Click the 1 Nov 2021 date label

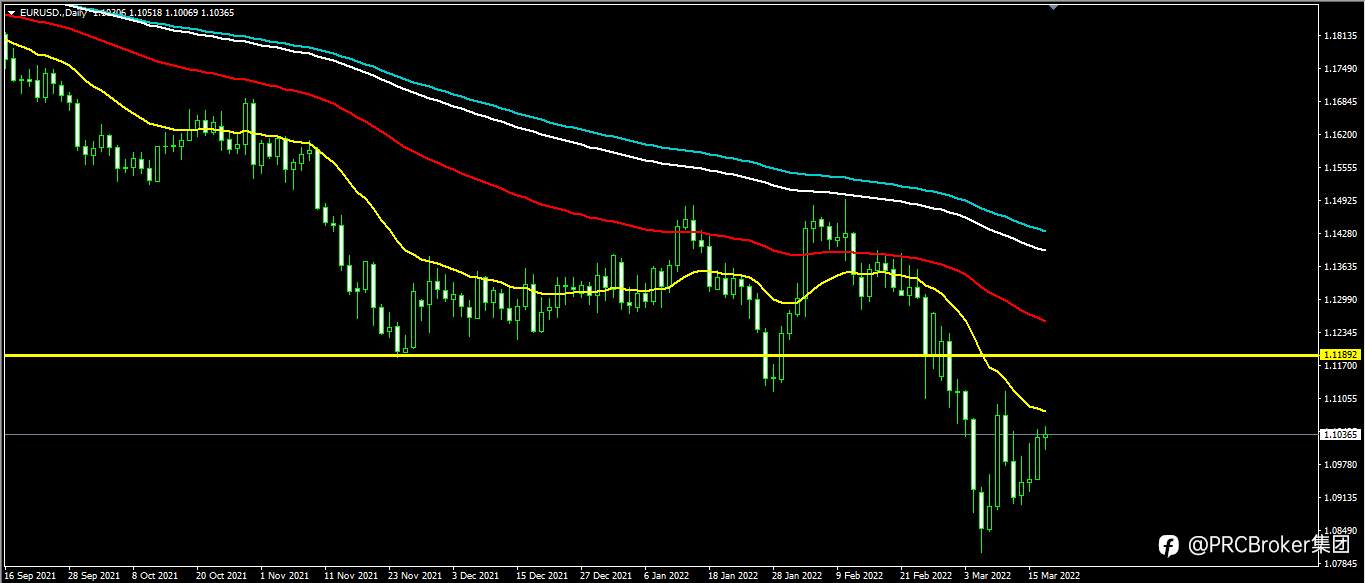click(x=285, y=576)
